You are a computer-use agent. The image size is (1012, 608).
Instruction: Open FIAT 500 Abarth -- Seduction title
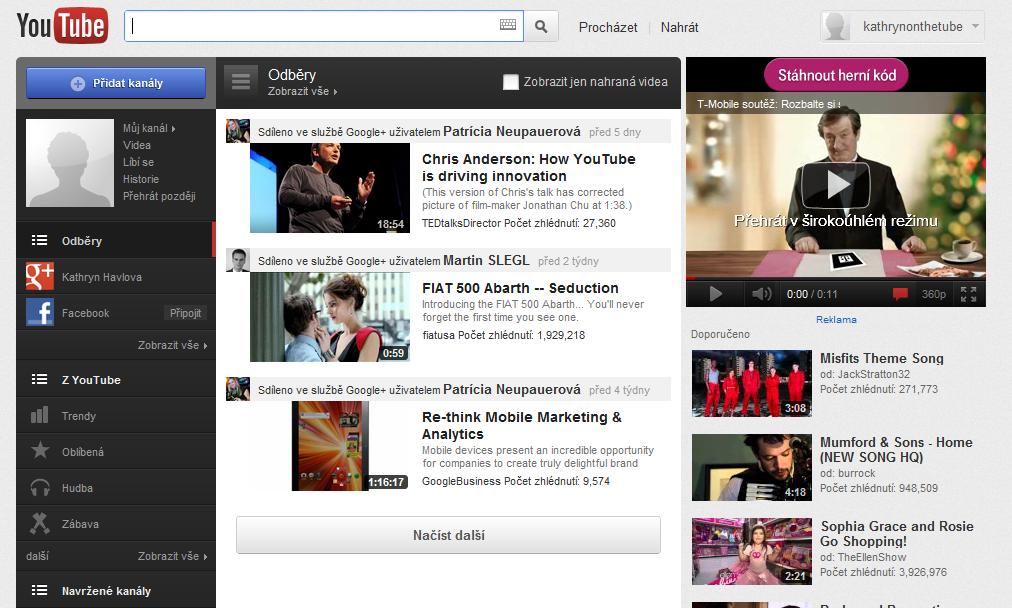pos(520,288)
